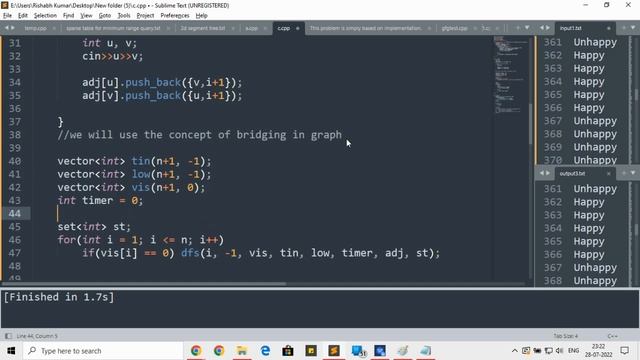Close the 2d segment tree.txt tab
The width and height of the screenshot is (640, 360).
tap(233, 28)
